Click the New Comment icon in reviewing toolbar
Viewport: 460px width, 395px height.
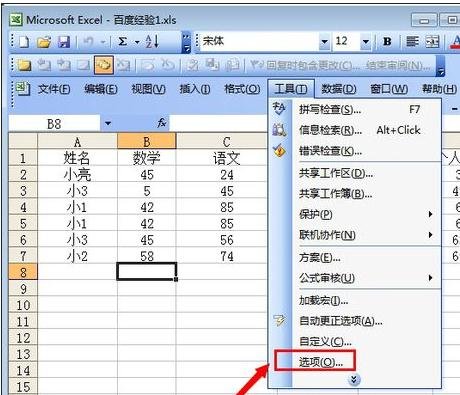(x=24, y=65)
